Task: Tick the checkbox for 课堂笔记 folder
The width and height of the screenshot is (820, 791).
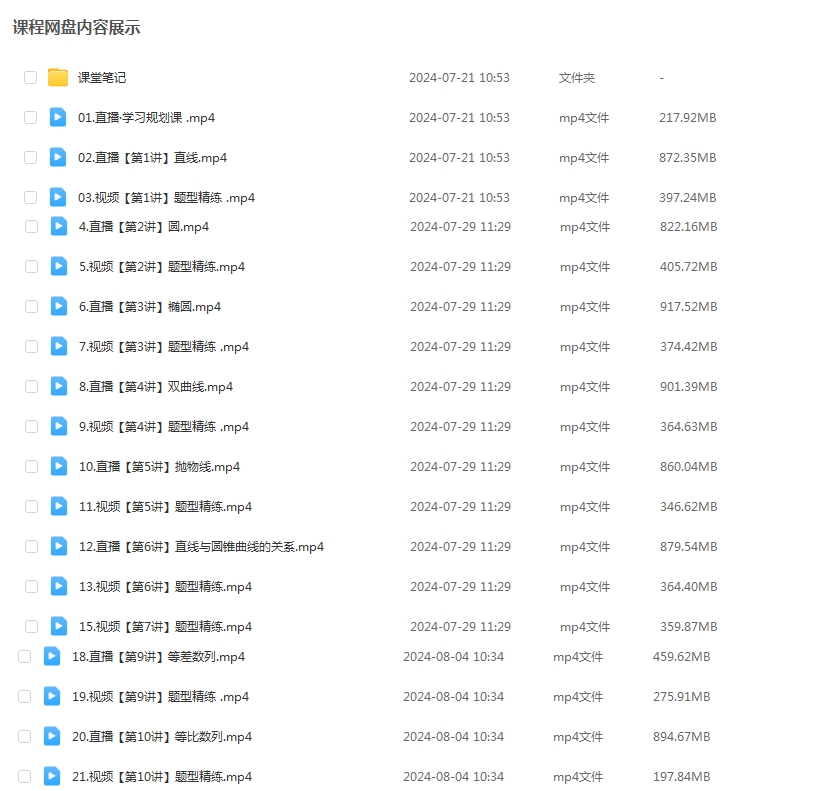Action: pos(30,78)
